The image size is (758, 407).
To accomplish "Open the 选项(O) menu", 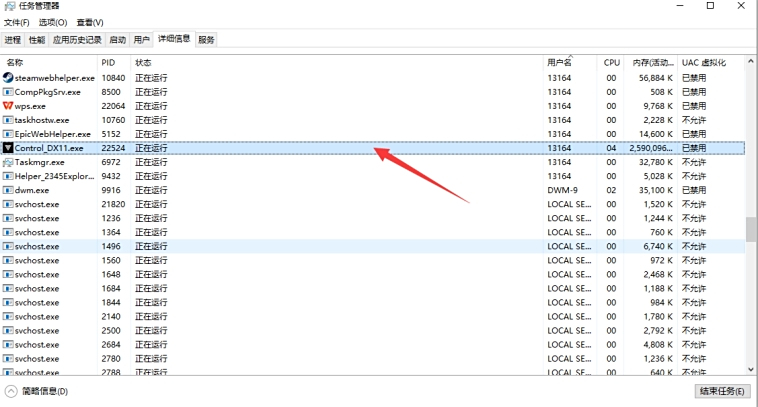I will click(x=53, y=22).
